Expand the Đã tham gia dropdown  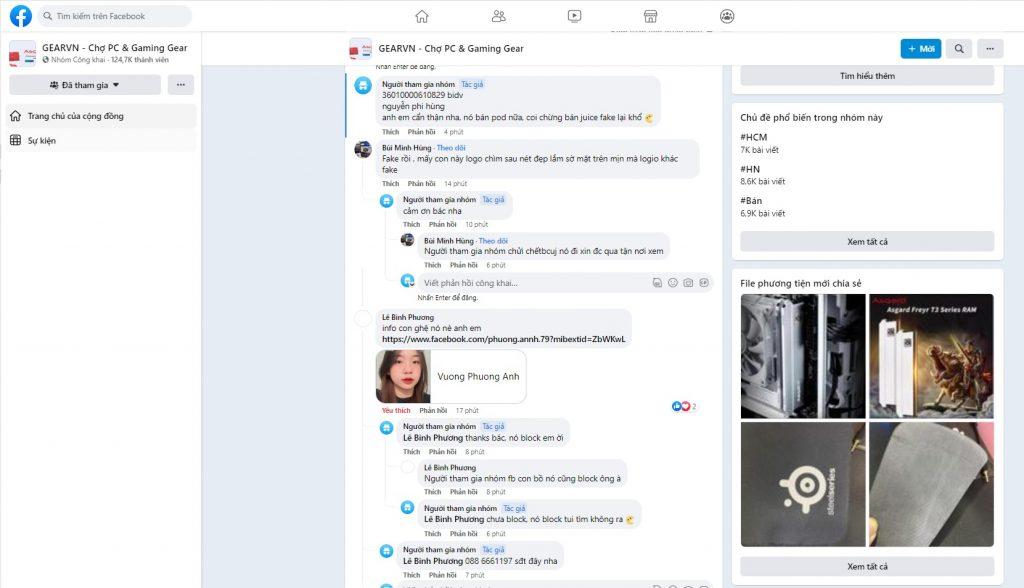85,85
